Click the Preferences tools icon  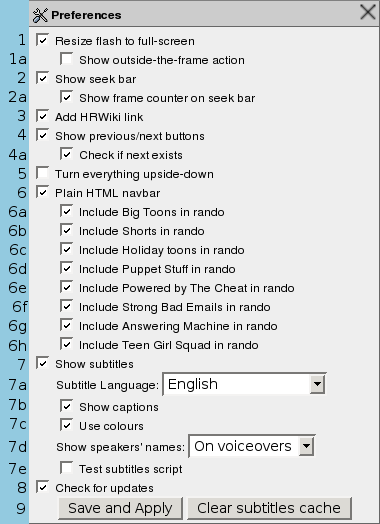coord(40,15)
